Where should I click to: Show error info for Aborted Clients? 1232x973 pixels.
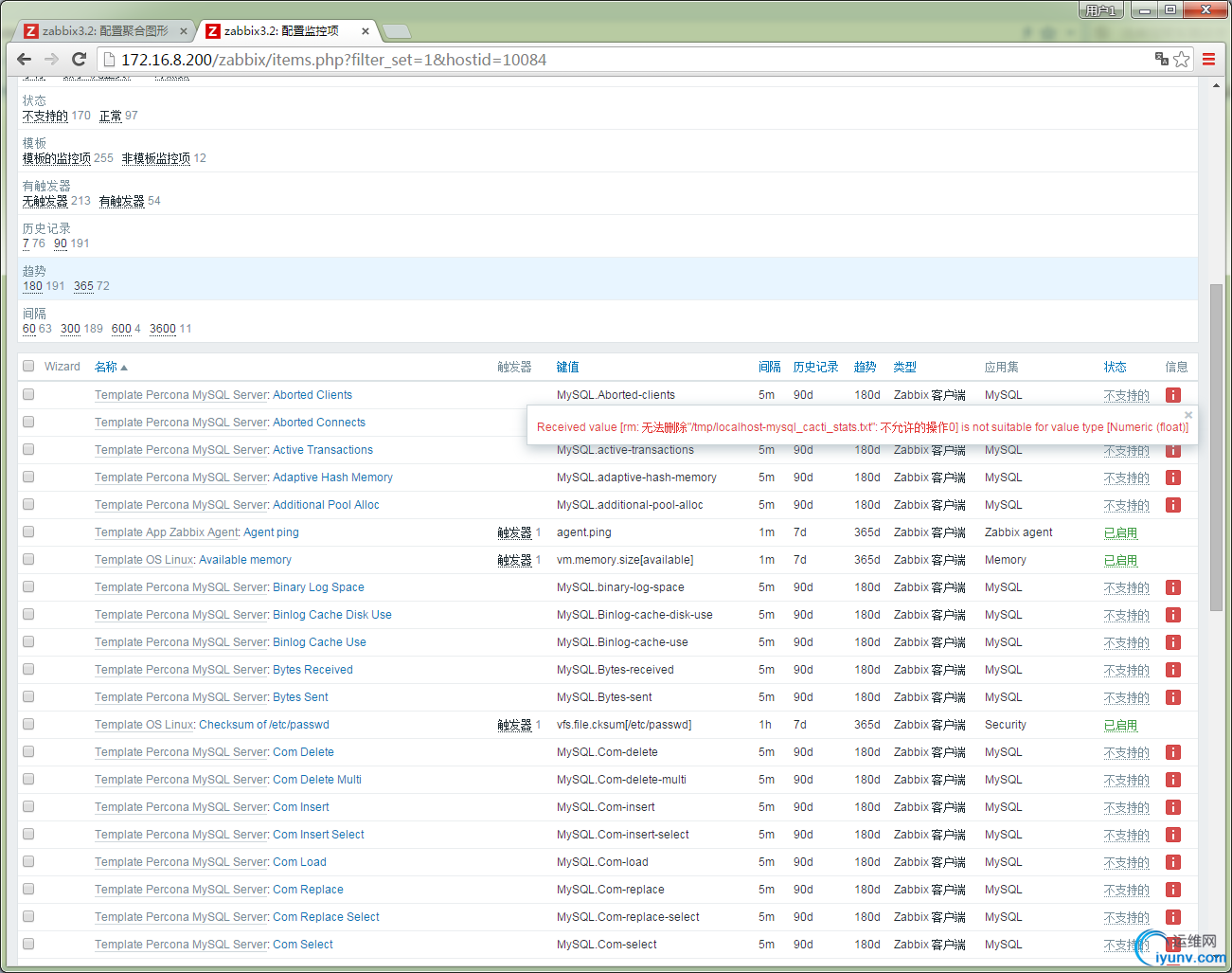tap(1173, 395)
